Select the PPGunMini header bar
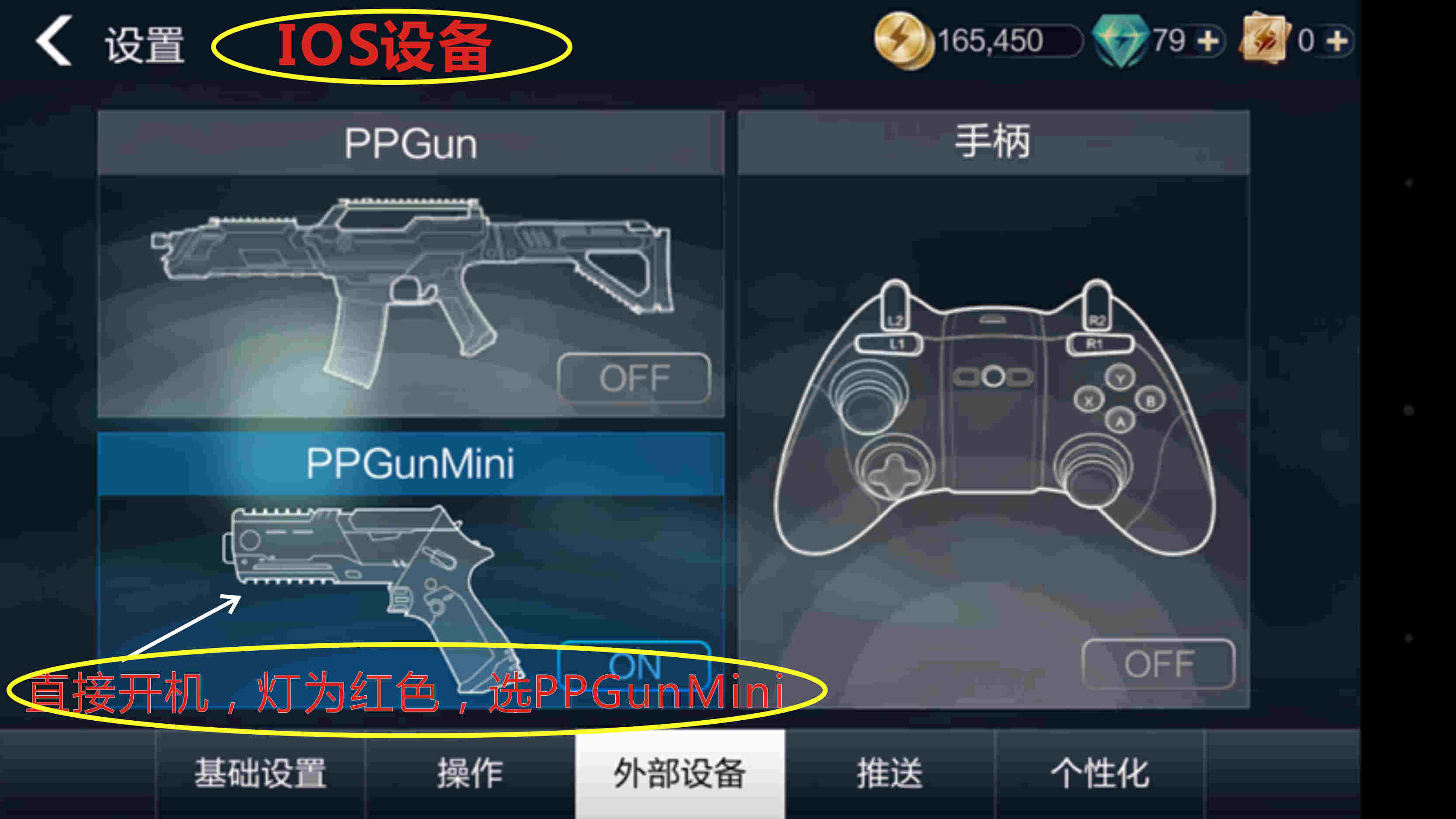The width and height of the screenshot is (1456, 819). click(411, 464)
